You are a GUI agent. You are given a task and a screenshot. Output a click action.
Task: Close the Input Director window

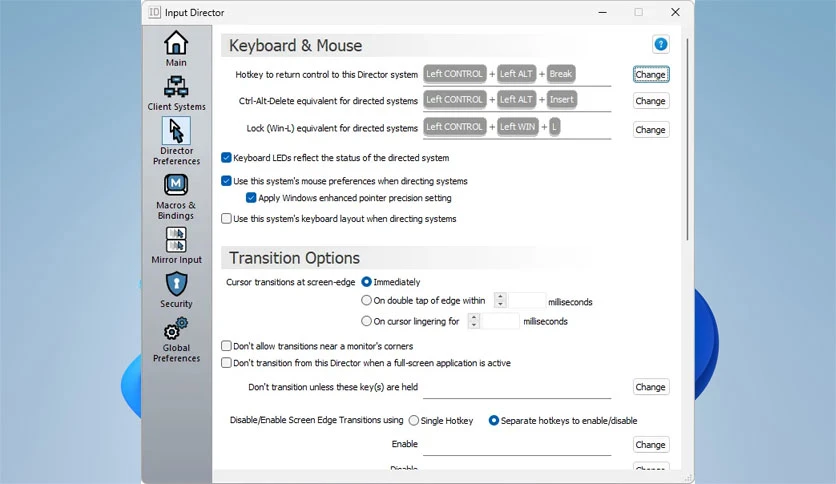point(675,12)
